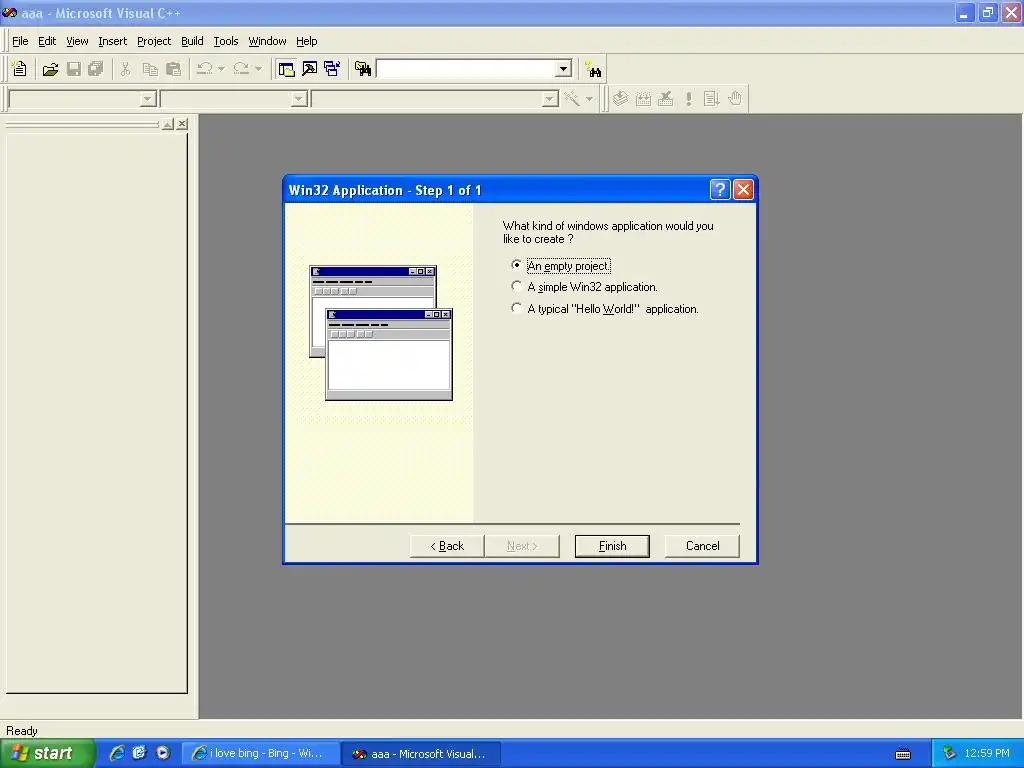Click the Paste clipboard icon
The height and width of the screenshot is (768, 1024).
coord(173,69)
